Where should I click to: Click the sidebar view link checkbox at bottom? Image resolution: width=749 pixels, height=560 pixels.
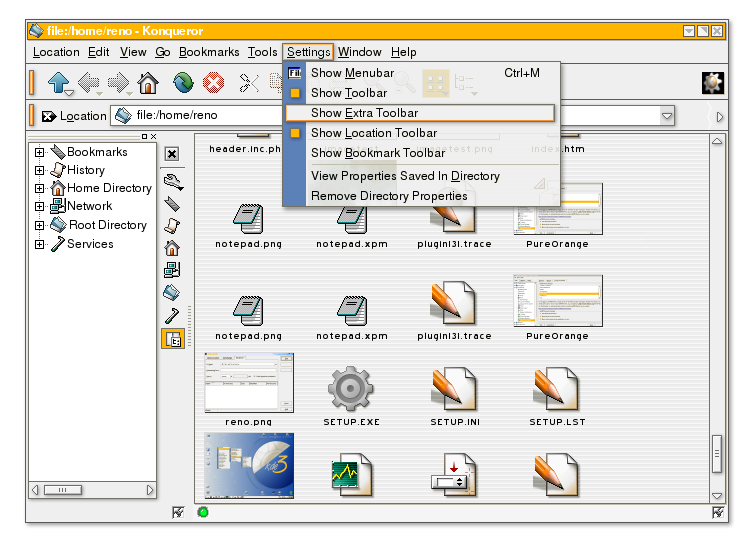coord(178,513)
